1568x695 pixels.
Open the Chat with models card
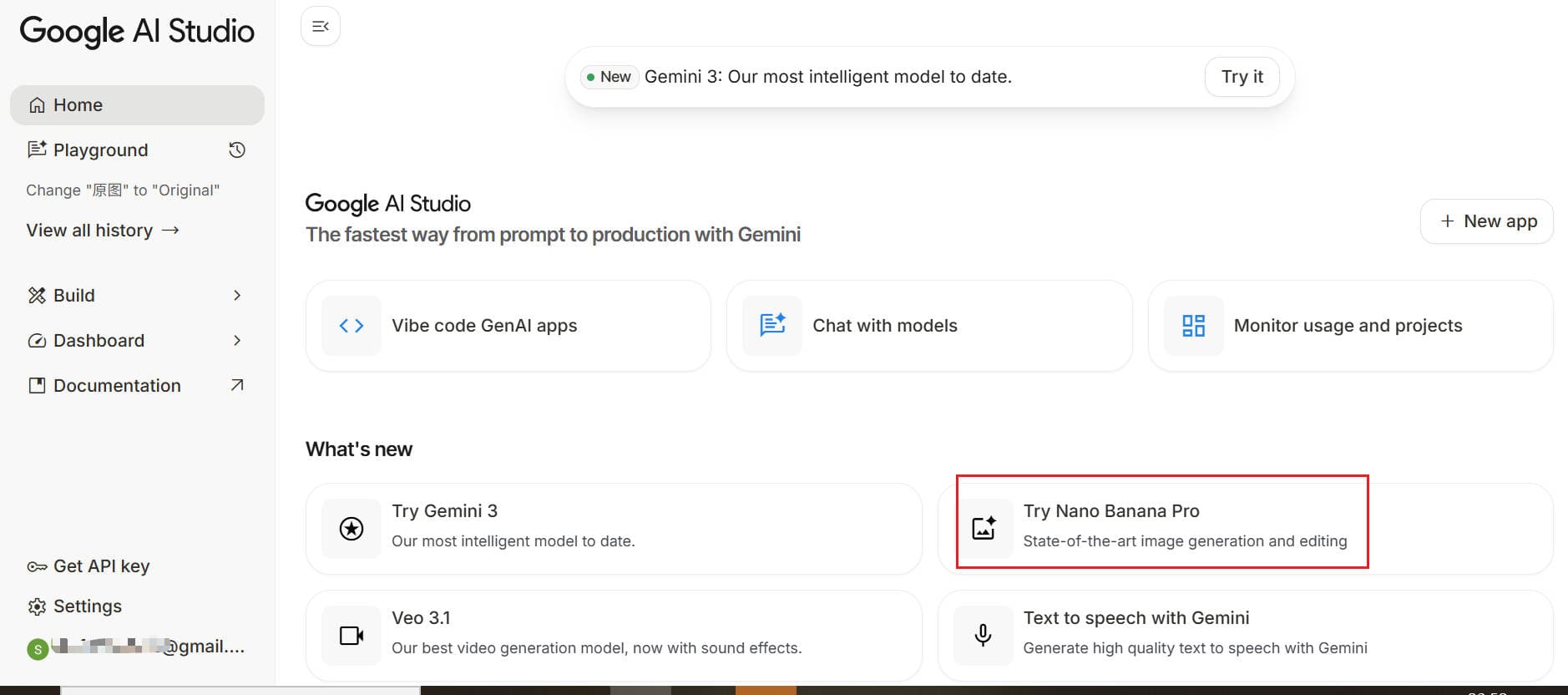(929, 326)
